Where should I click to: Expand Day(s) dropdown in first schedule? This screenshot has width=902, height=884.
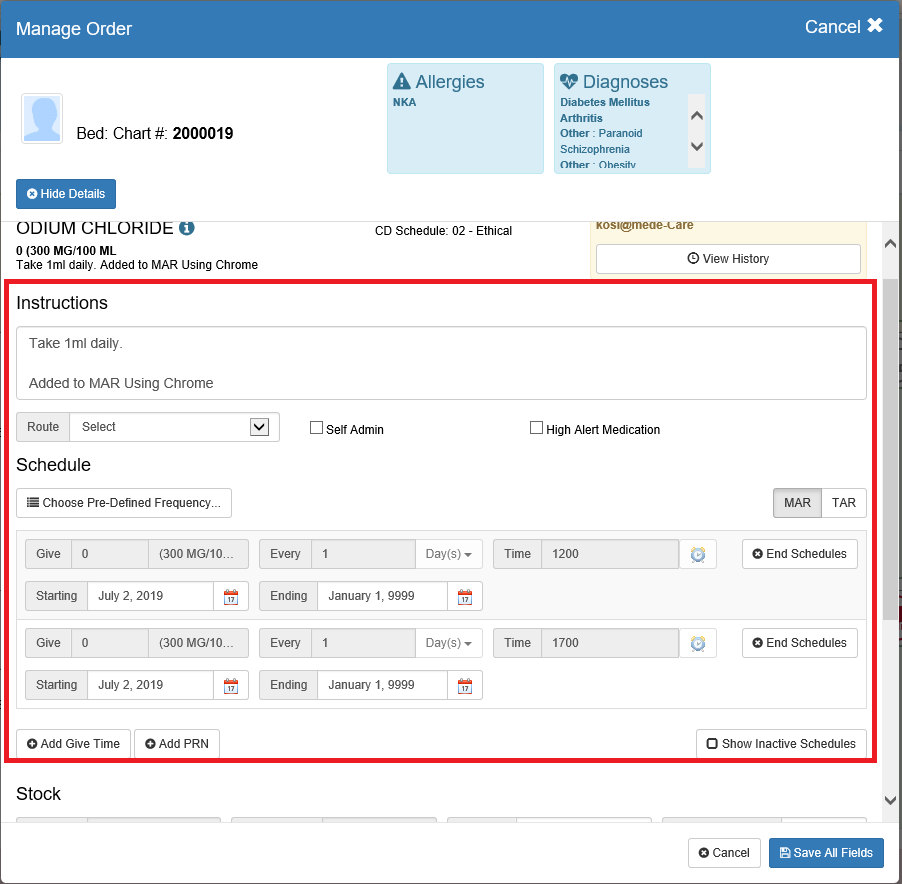pos(449,554)
